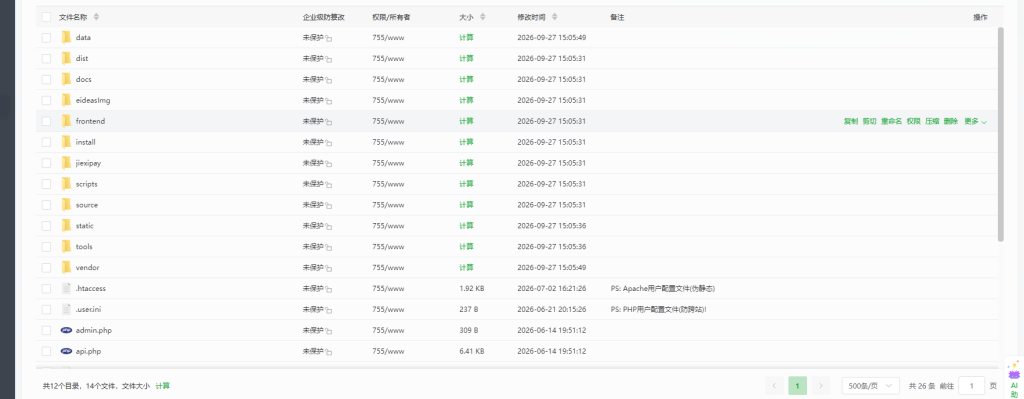Click 权限 in frontend row
Viewport: 1024px width, 399px height.
coord(913,121)
